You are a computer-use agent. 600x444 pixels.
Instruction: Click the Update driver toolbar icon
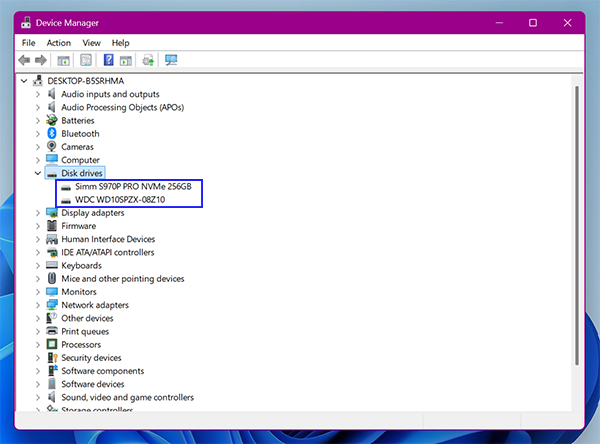point(148,60)
